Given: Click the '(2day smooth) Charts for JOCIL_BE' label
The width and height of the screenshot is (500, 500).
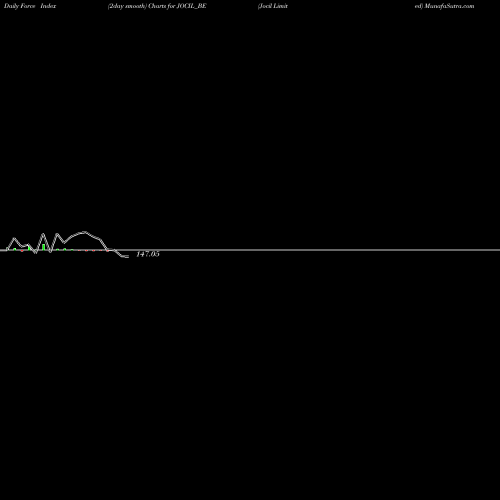Looking at the screenshot, I should tap(157, 6).
